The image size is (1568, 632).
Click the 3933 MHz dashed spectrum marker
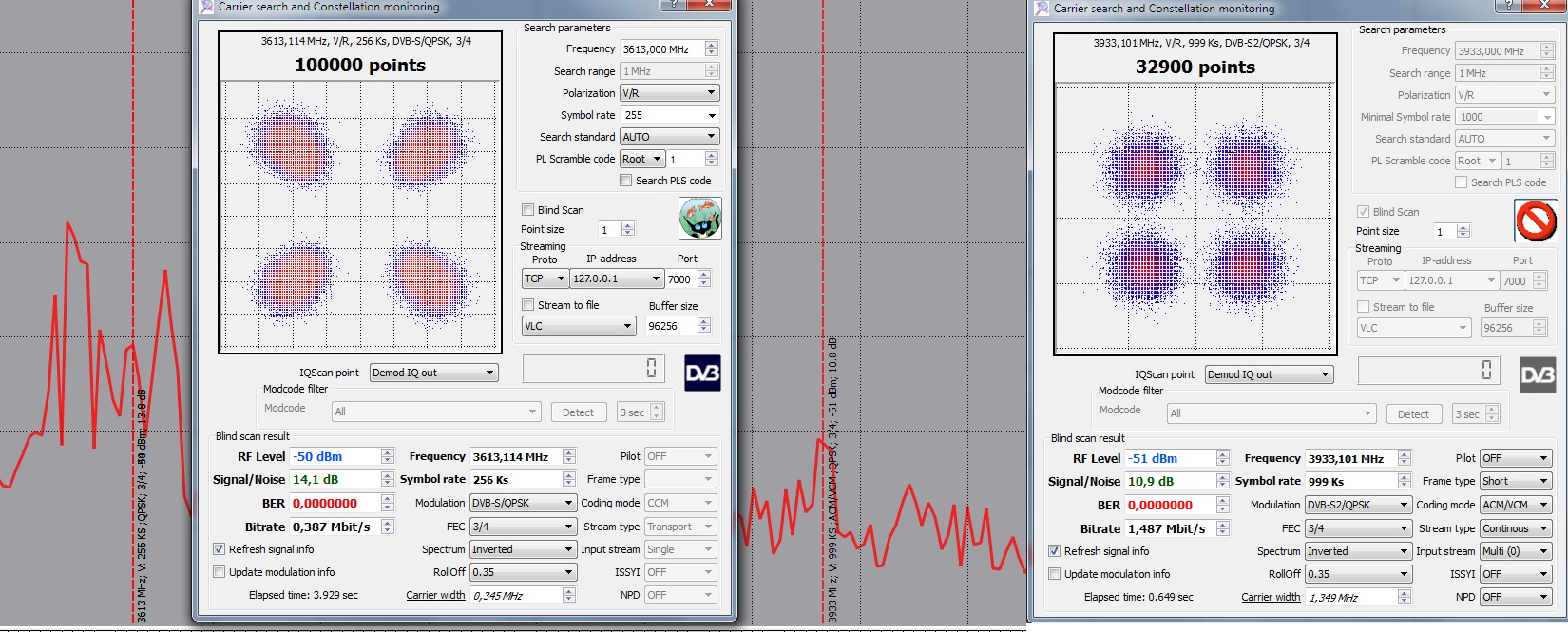coord(823,314)
